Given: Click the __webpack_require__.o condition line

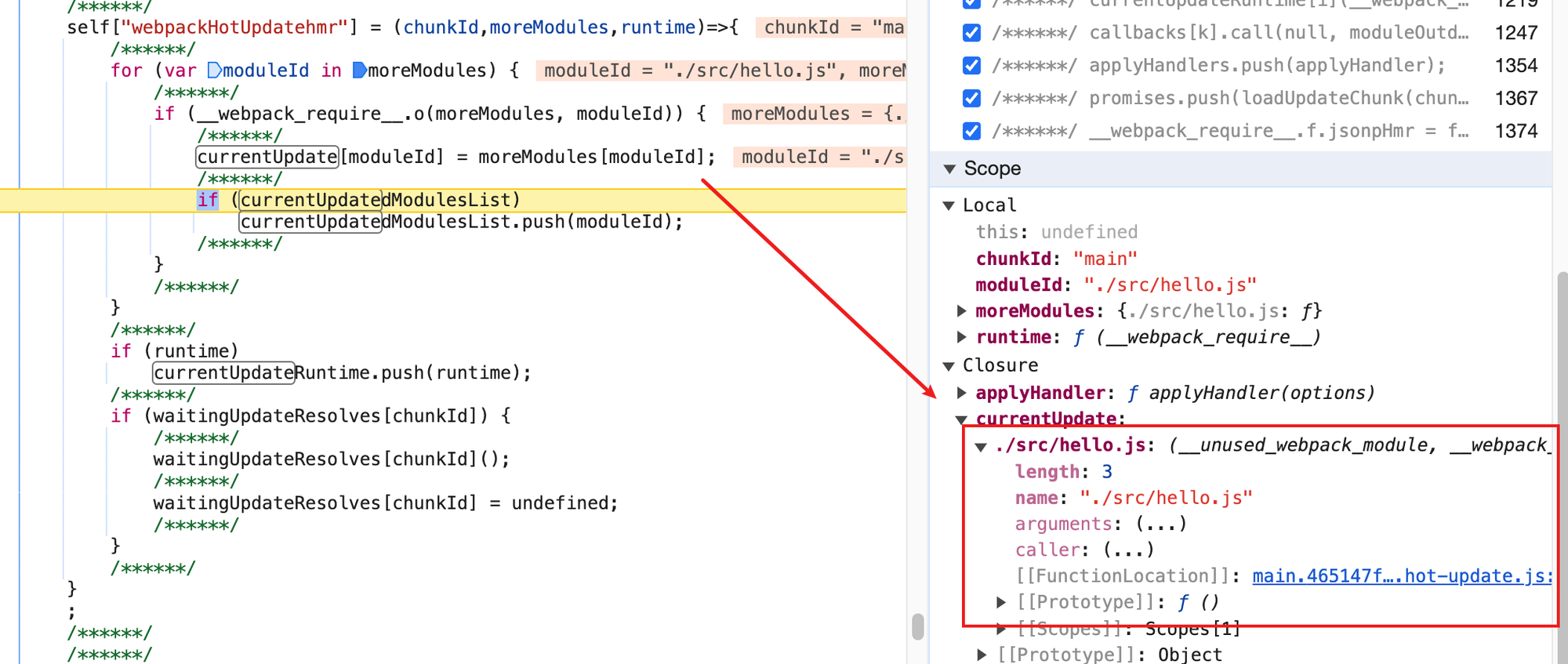Looking at the screenshot, I should tap(430, 114).
